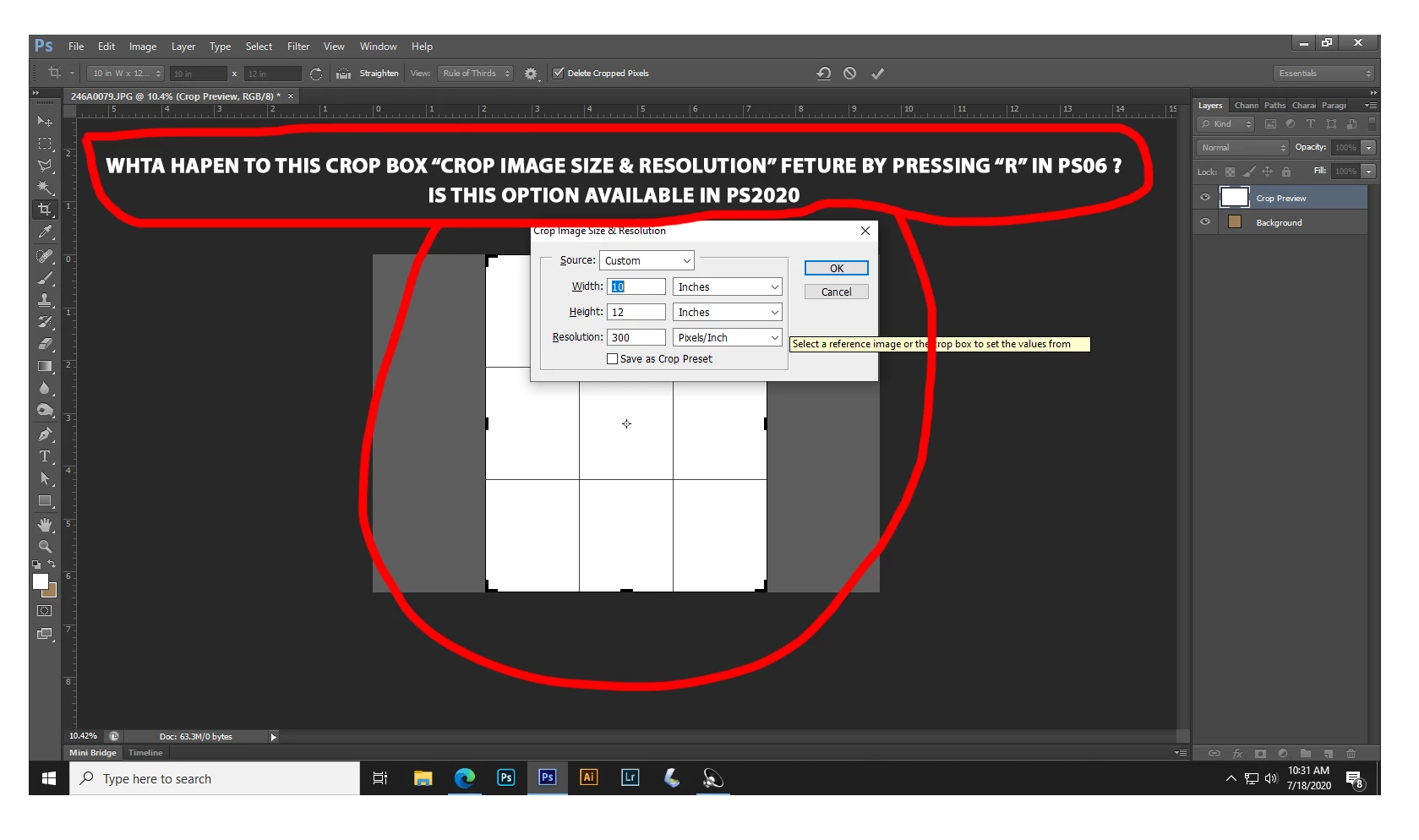
Task: Select the Healing Brush tool
Action: [x=45, y=256]
